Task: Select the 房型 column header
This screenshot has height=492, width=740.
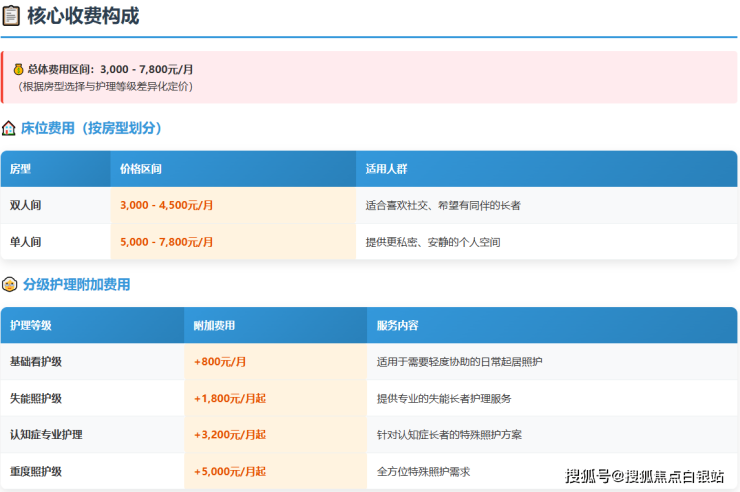Action: [21, 169]
